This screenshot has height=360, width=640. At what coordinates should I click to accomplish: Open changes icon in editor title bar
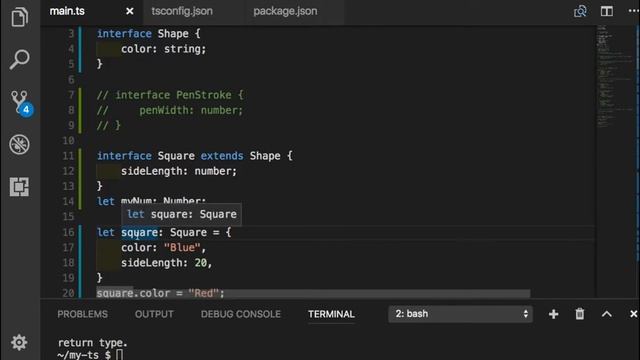[x=580, y=11]
